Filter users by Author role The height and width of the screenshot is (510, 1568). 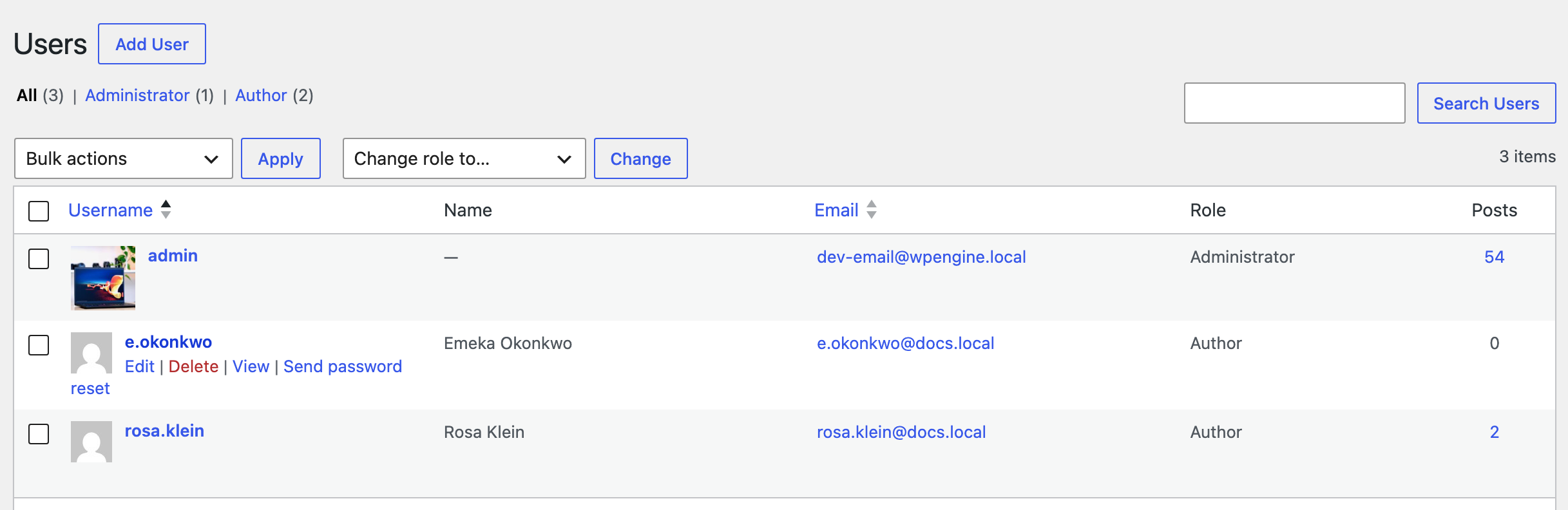[x=261, y=95]
